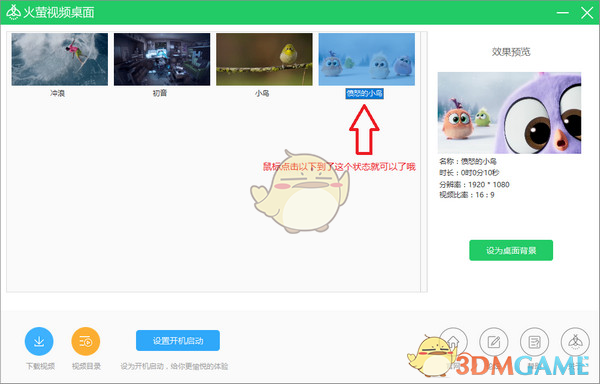Click the home (官网) house icon

[453, 342]
